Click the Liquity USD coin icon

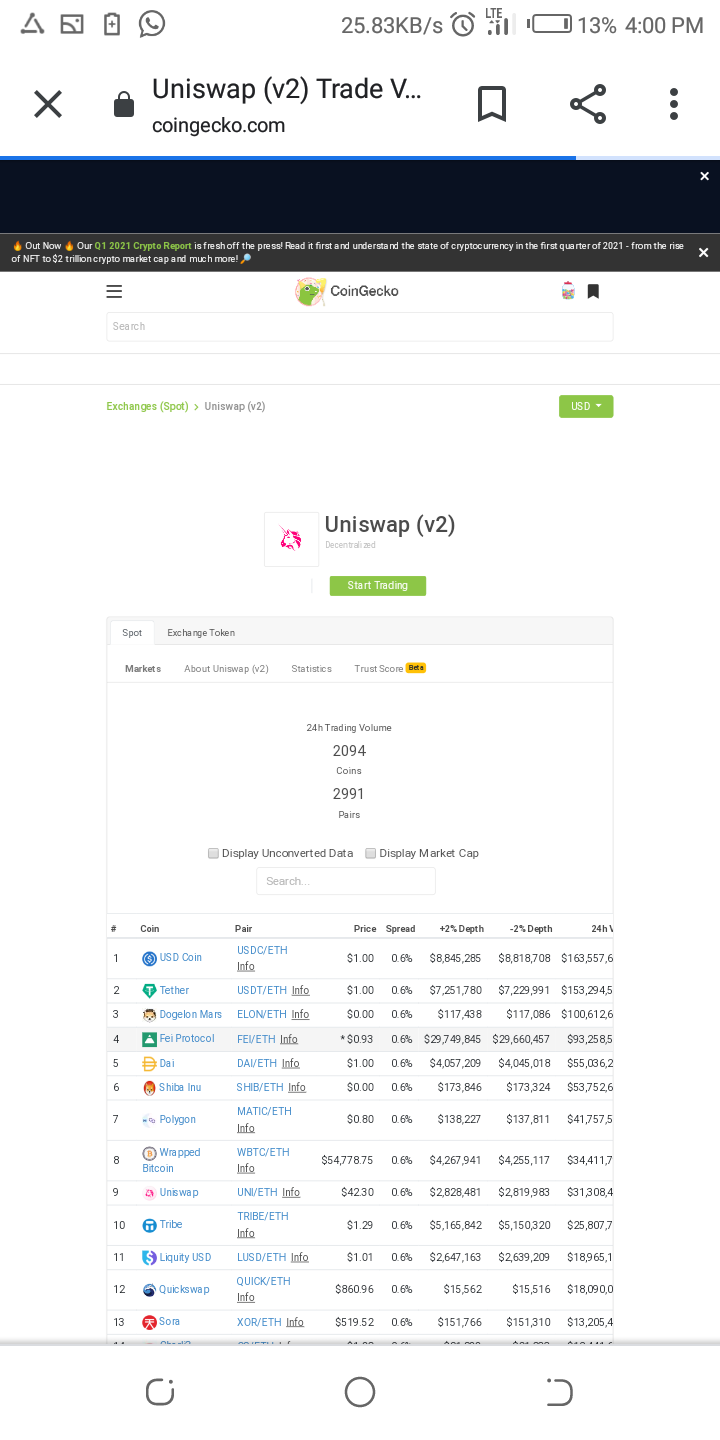[x=149, y=1258]
